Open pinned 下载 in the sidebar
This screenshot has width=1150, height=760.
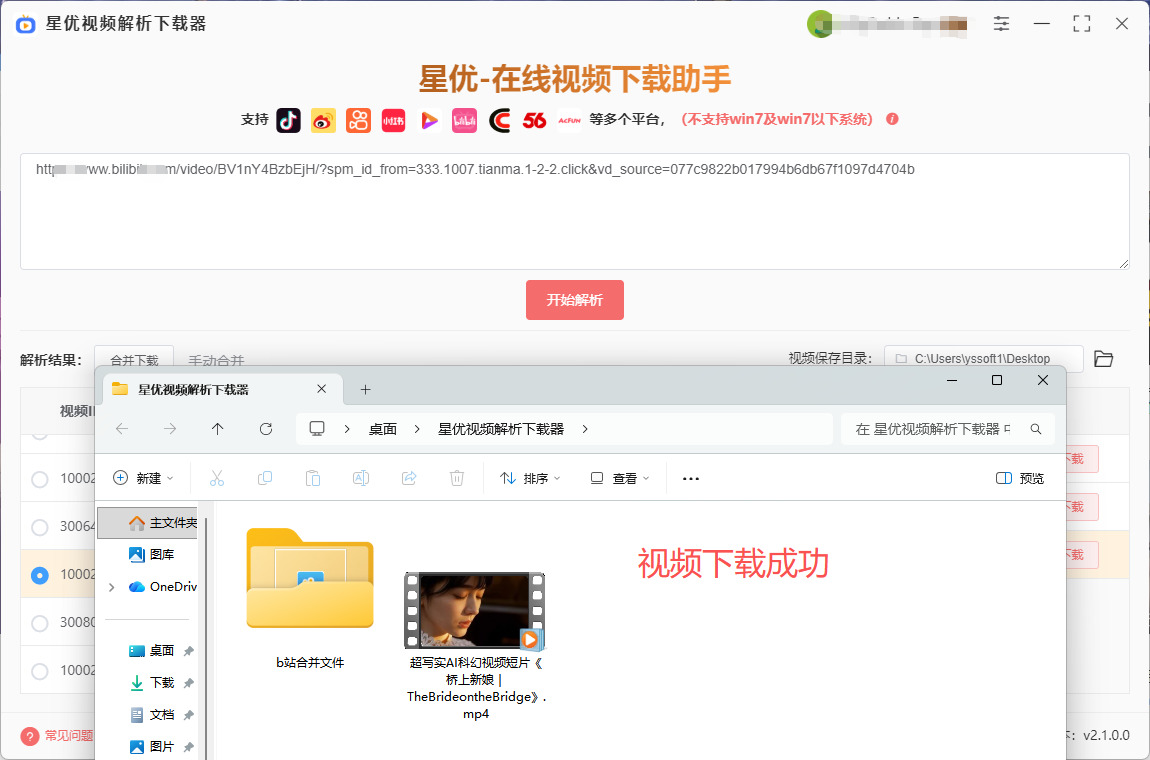[x=151, y=683]
